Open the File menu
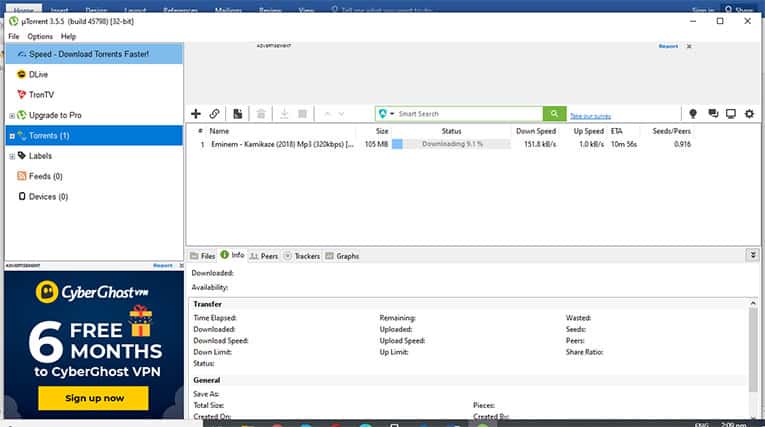Screen dimensions: 765x427 (14, 37)
